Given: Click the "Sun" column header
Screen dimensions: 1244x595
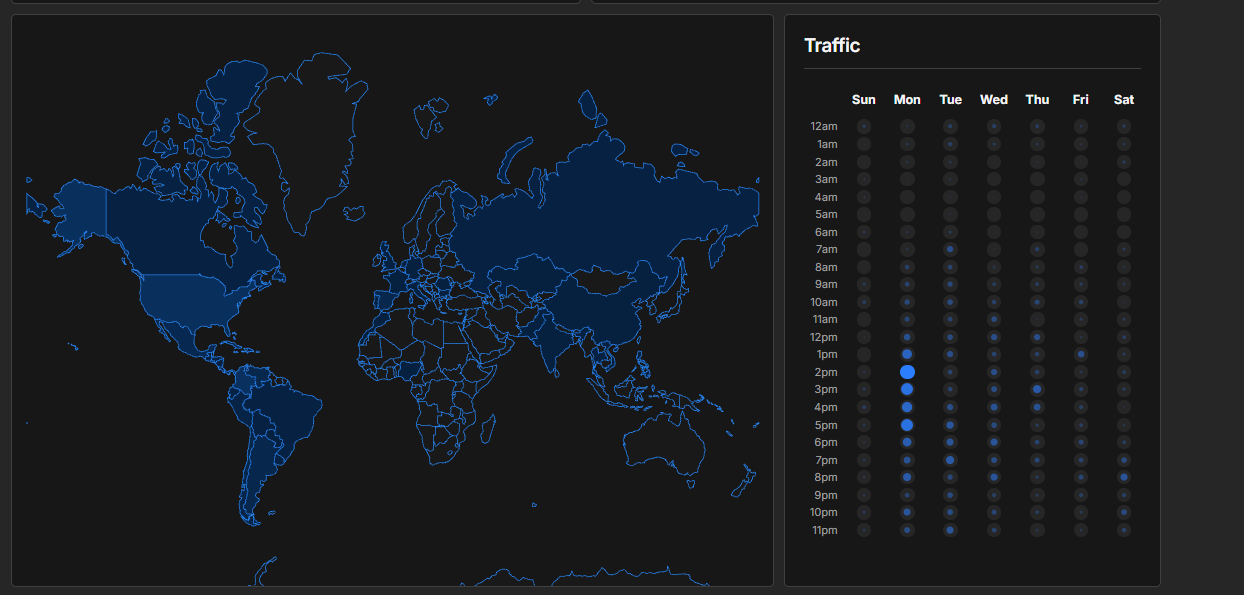Looking at the screenshot, I should [x=864, y=99].
